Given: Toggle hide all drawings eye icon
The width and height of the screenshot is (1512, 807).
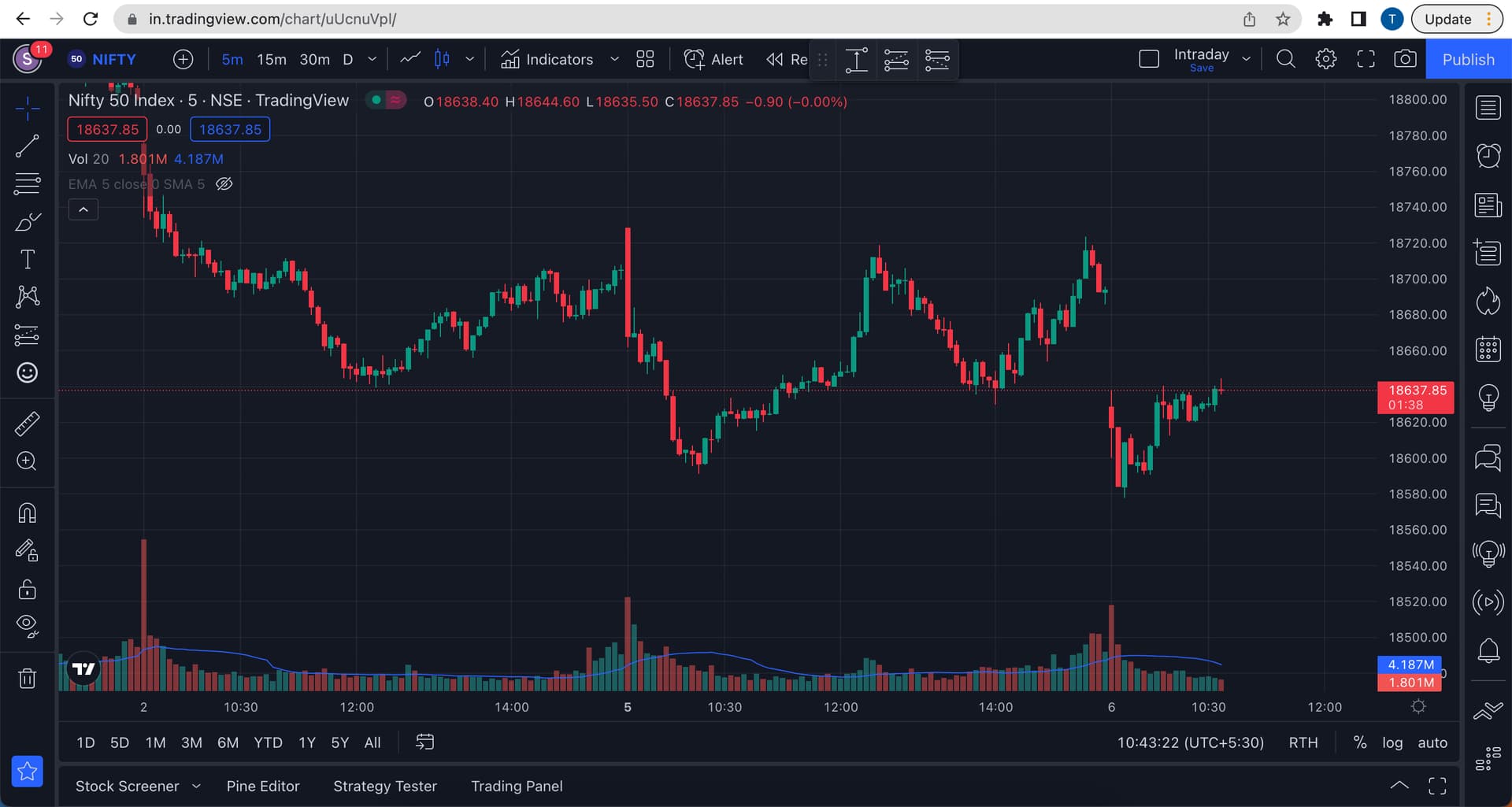Looking at the screenshot, I should point(28,626).
